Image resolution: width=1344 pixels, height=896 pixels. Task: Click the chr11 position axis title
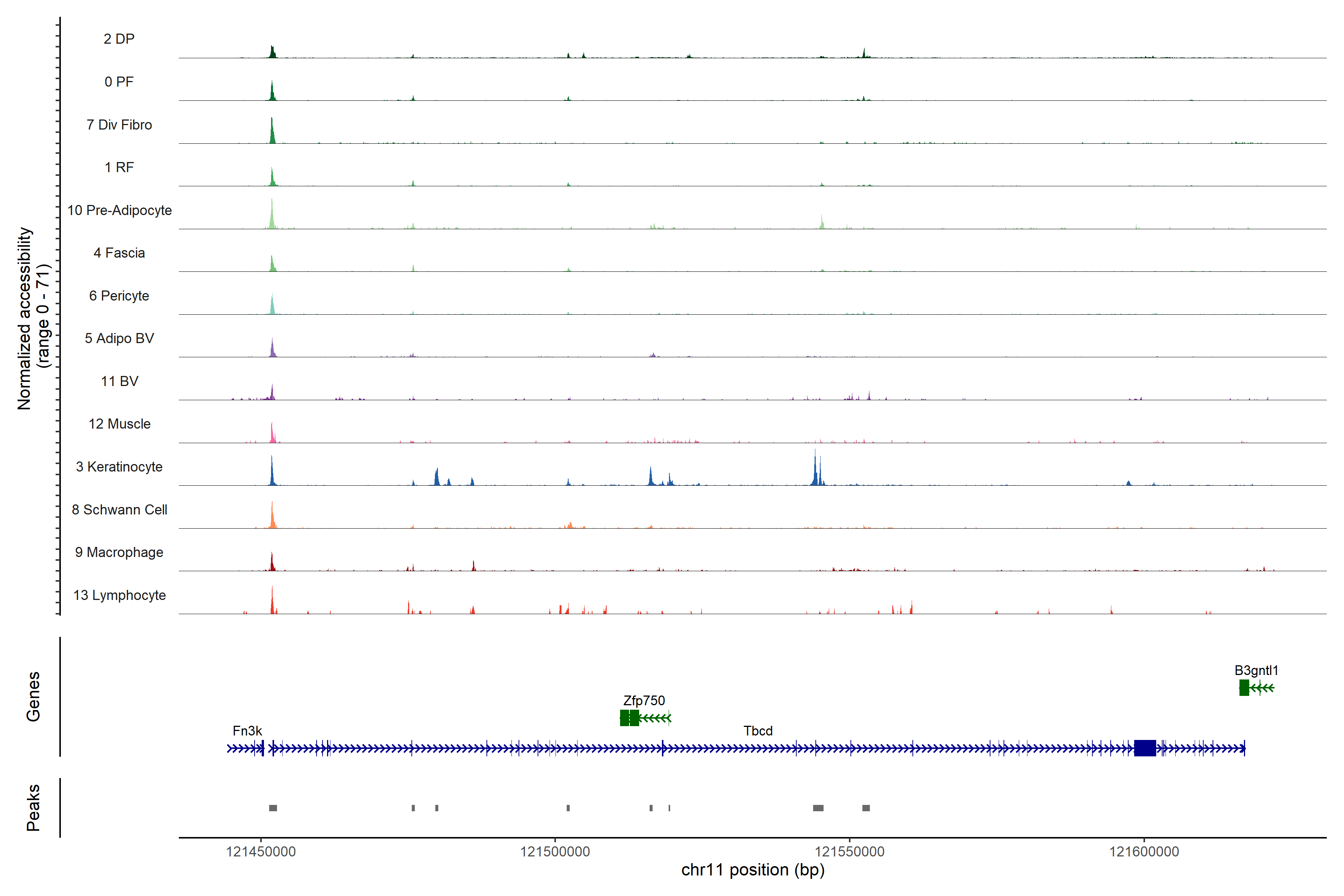point(753,870)
